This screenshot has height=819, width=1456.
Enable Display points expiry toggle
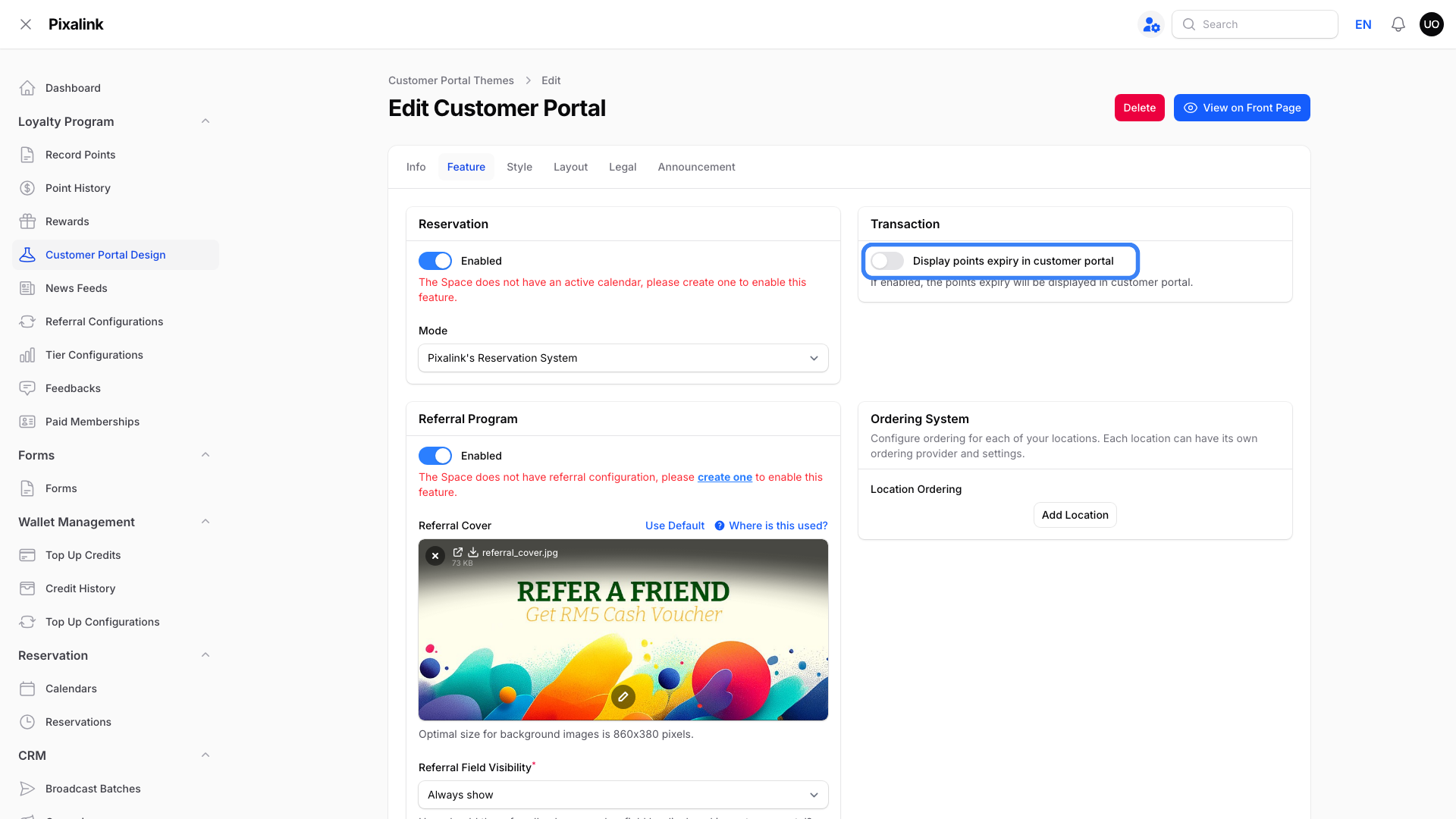887,261
